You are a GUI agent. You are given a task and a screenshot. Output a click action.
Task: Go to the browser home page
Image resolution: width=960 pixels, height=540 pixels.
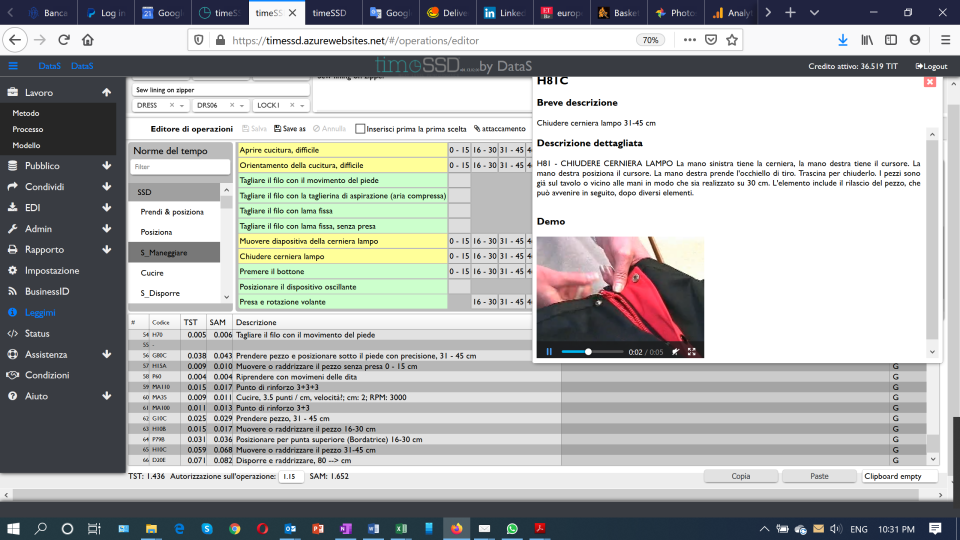[x=88, y=40]
